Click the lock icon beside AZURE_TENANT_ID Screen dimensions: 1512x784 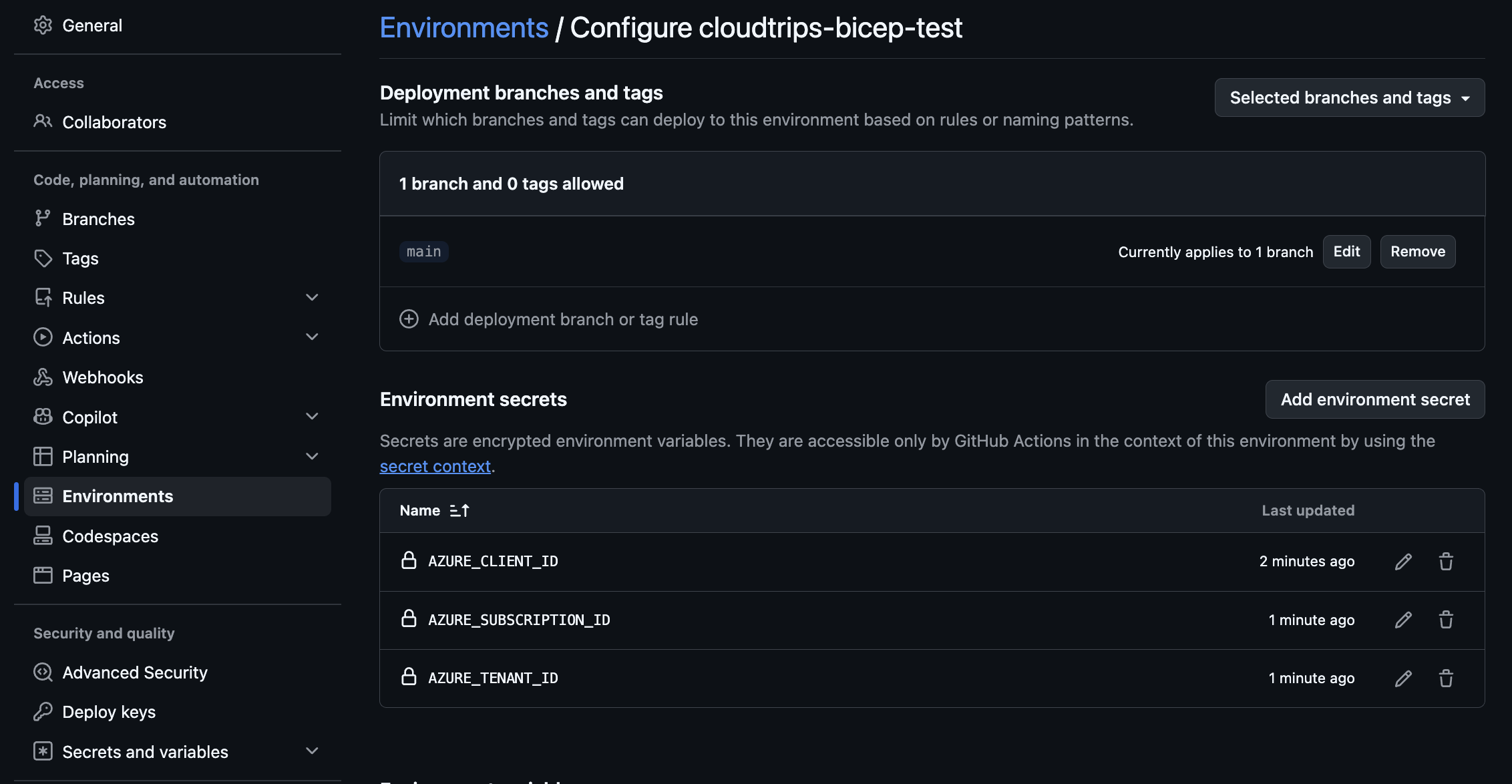pos(409,676)
